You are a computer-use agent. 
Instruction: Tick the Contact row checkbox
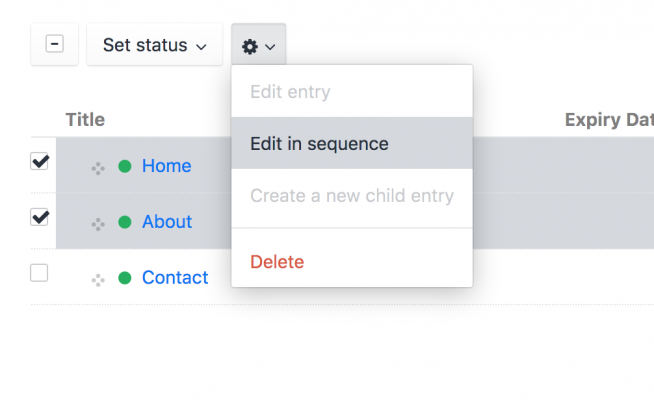(40, 273)
